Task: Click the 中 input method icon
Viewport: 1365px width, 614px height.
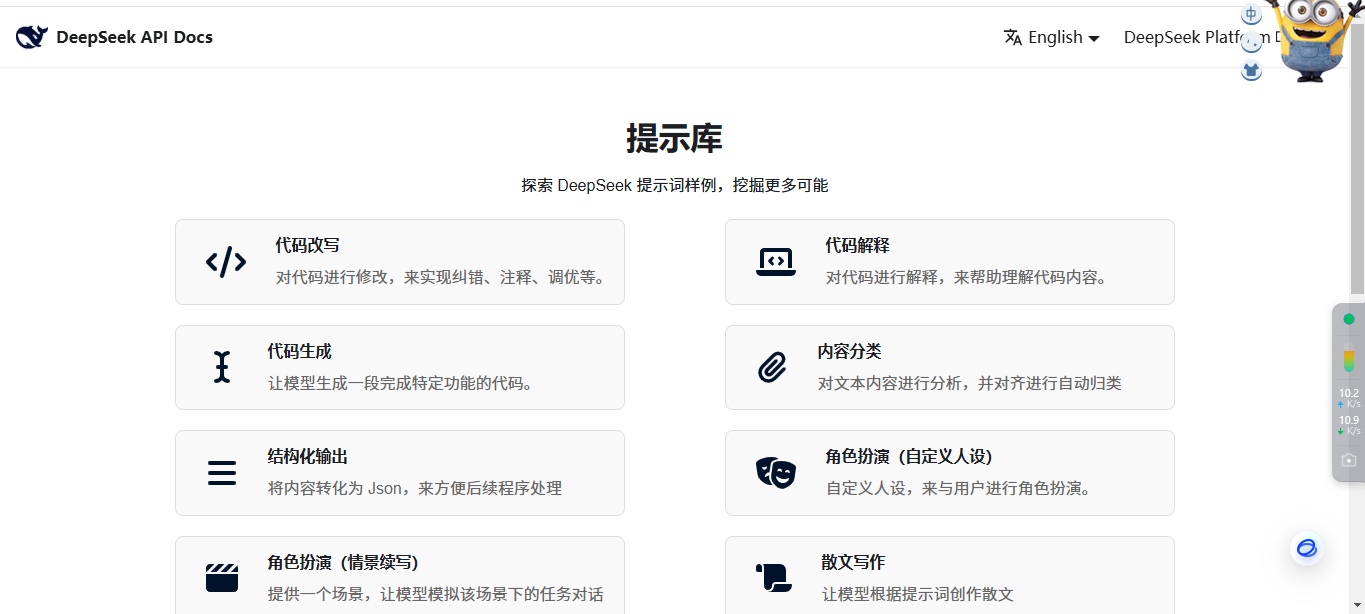Action: pos(1251,15)
